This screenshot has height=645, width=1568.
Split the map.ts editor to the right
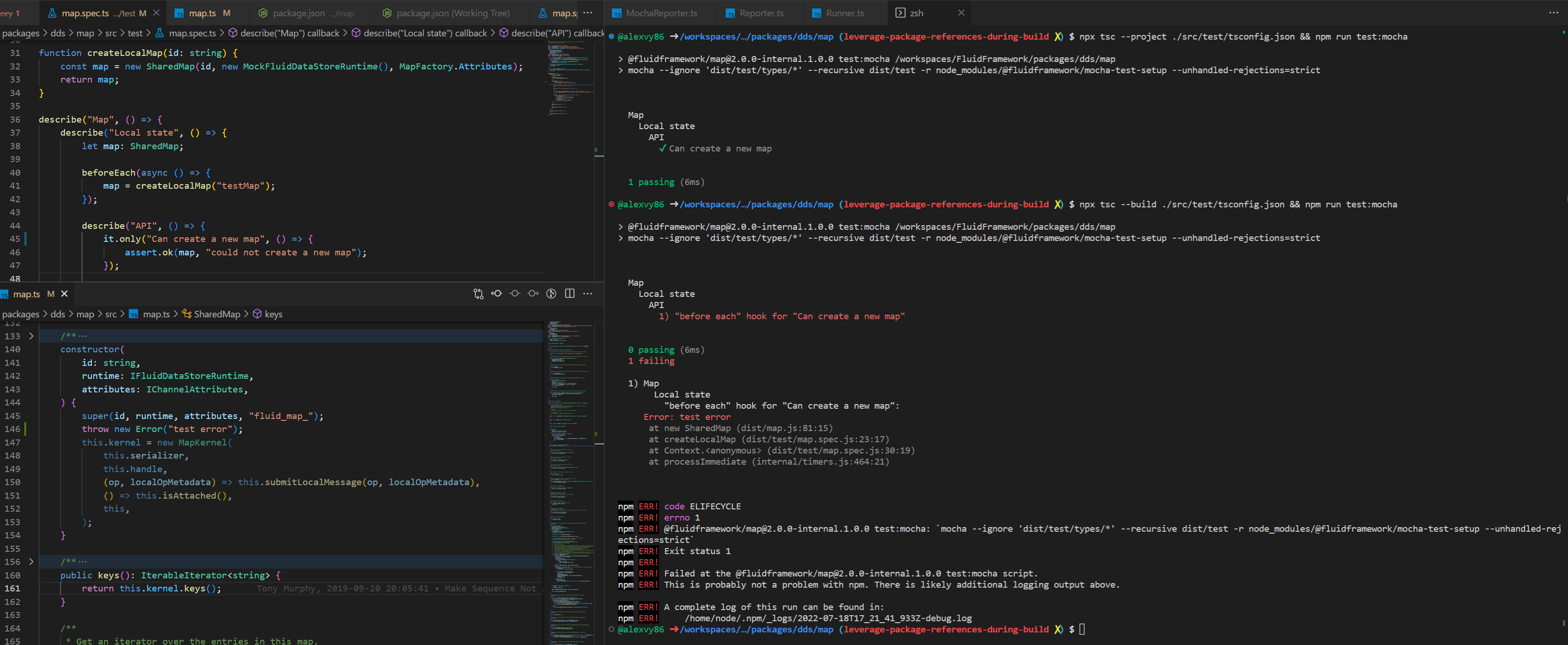pos(570,294)
